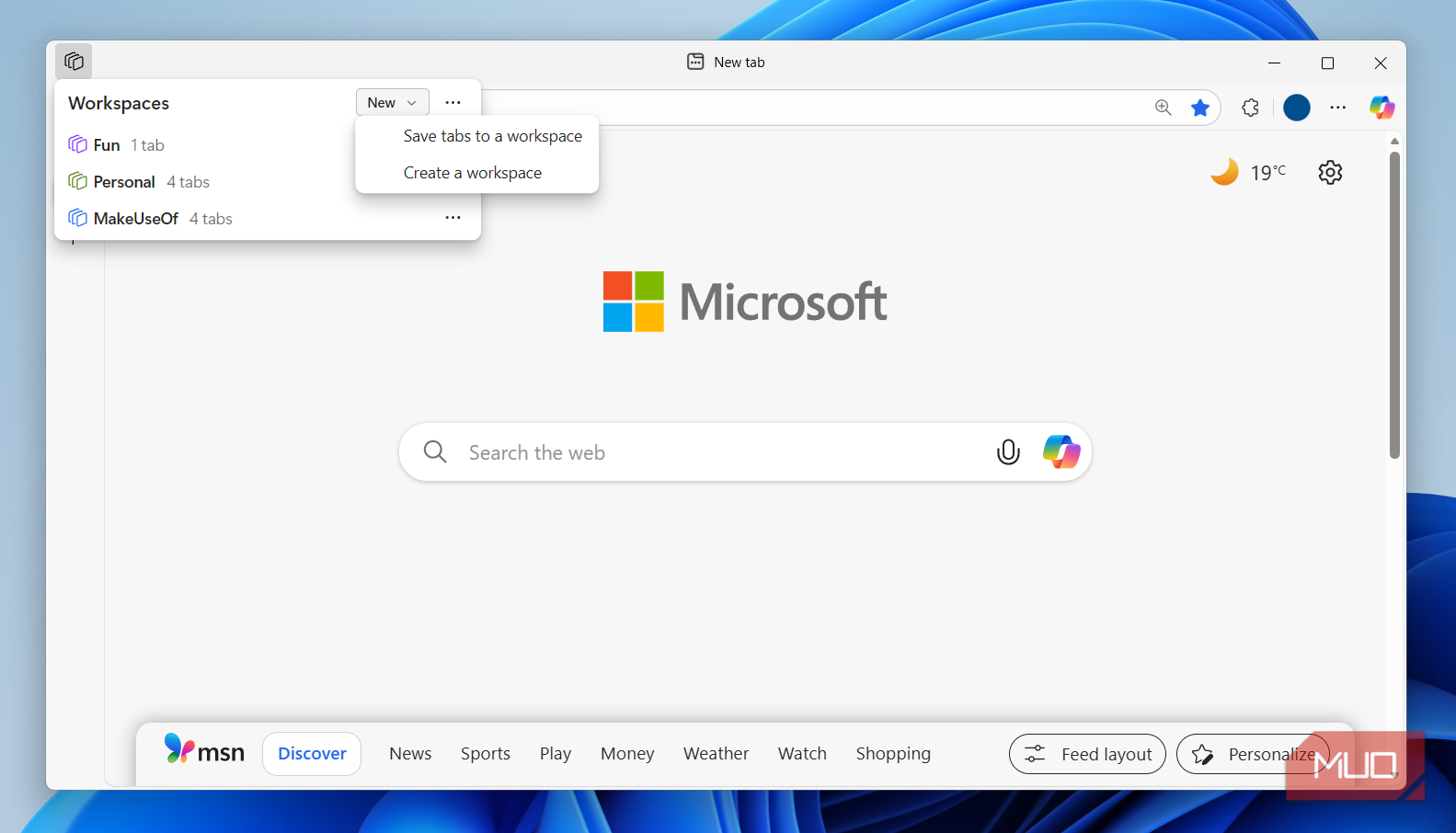The height and width of the screenshot is (833, 1456).
Task: Switch to the Shopping tab
Action: pos(893,754)
